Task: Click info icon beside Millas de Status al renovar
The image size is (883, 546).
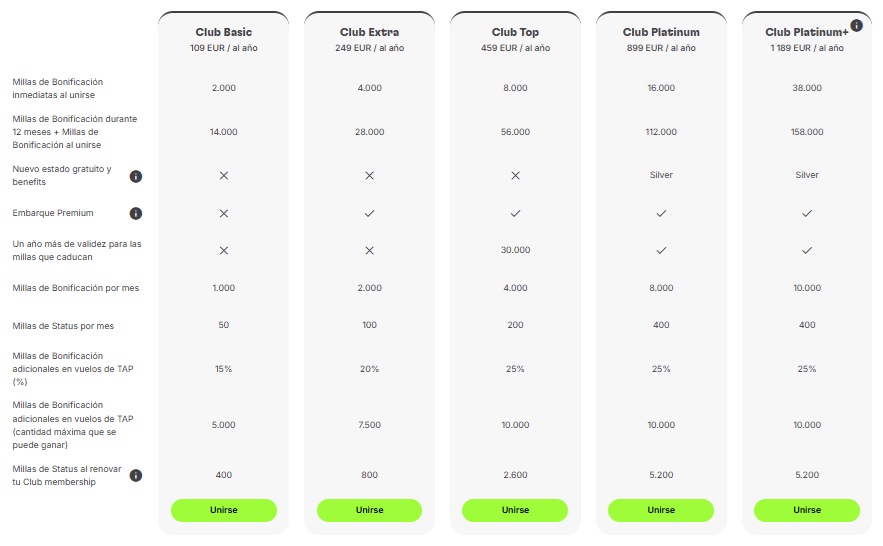Action: tap(136, 476)
